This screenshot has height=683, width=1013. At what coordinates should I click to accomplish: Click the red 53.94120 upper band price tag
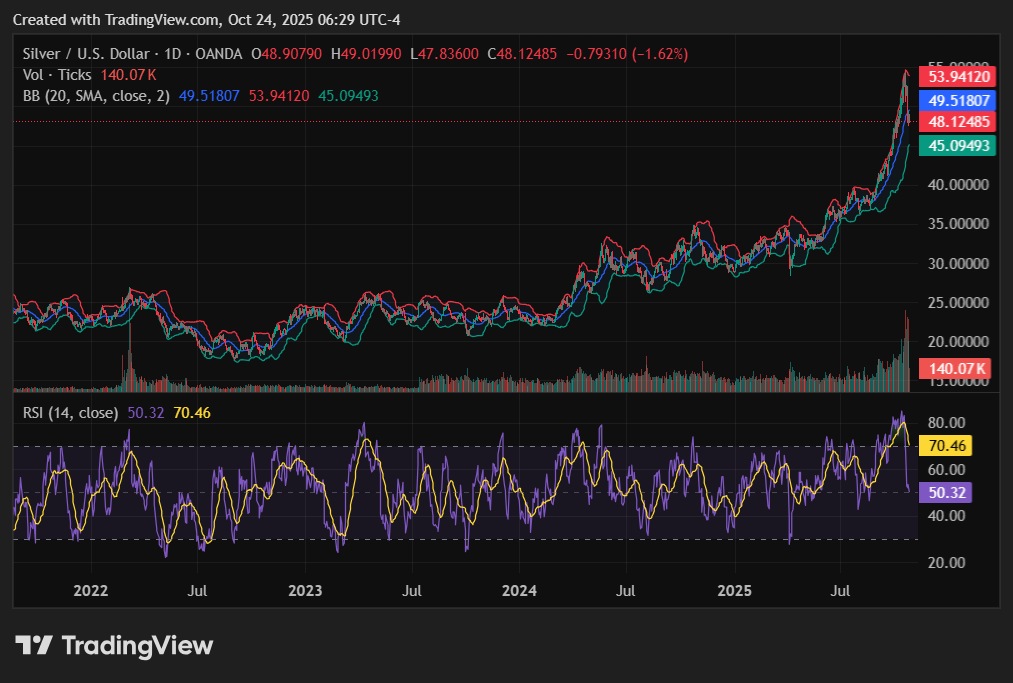point(959,76)
